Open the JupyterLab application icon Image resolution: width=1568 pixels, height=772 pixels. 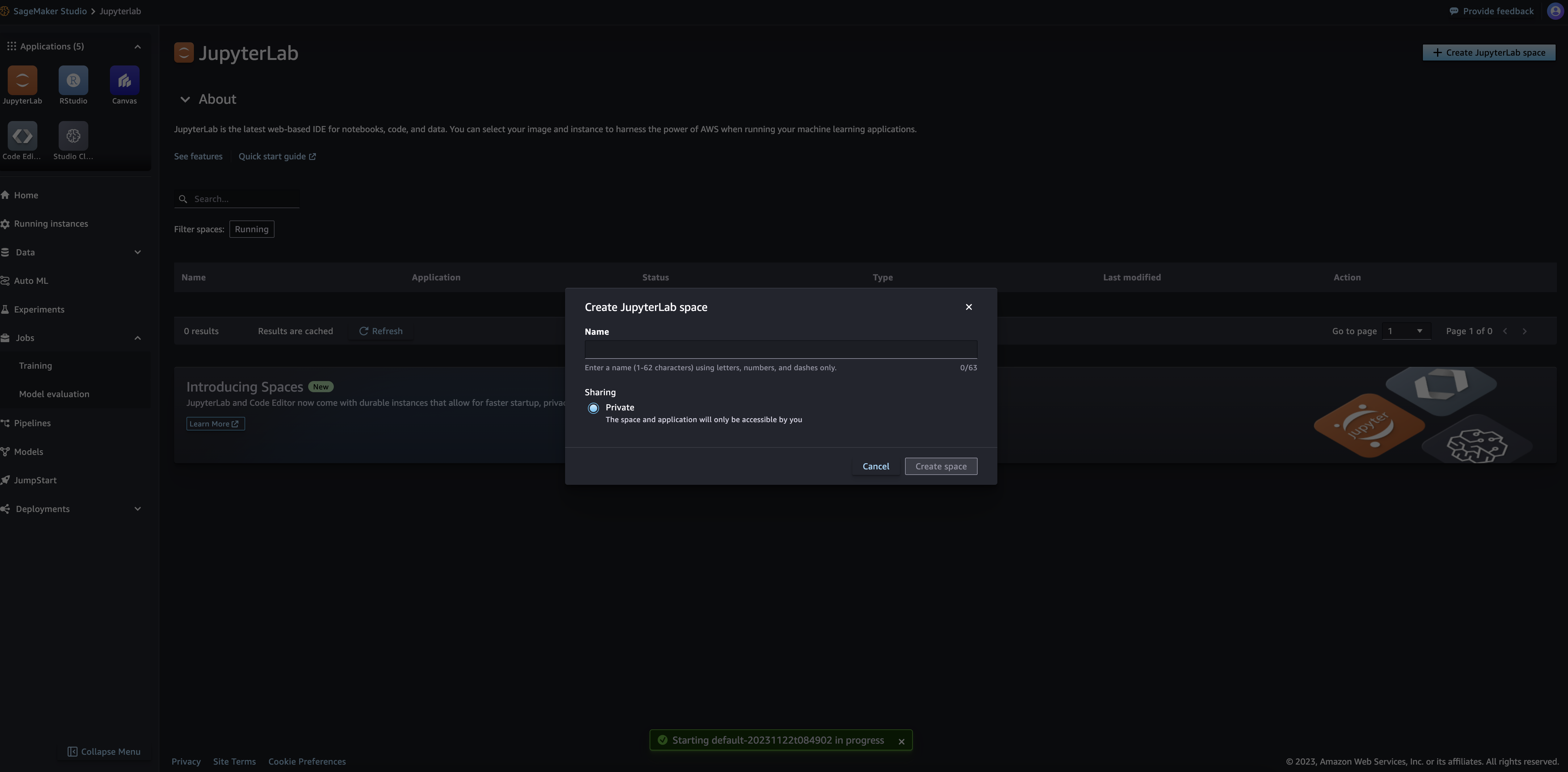pyautogui.click(x=23, y=80)
